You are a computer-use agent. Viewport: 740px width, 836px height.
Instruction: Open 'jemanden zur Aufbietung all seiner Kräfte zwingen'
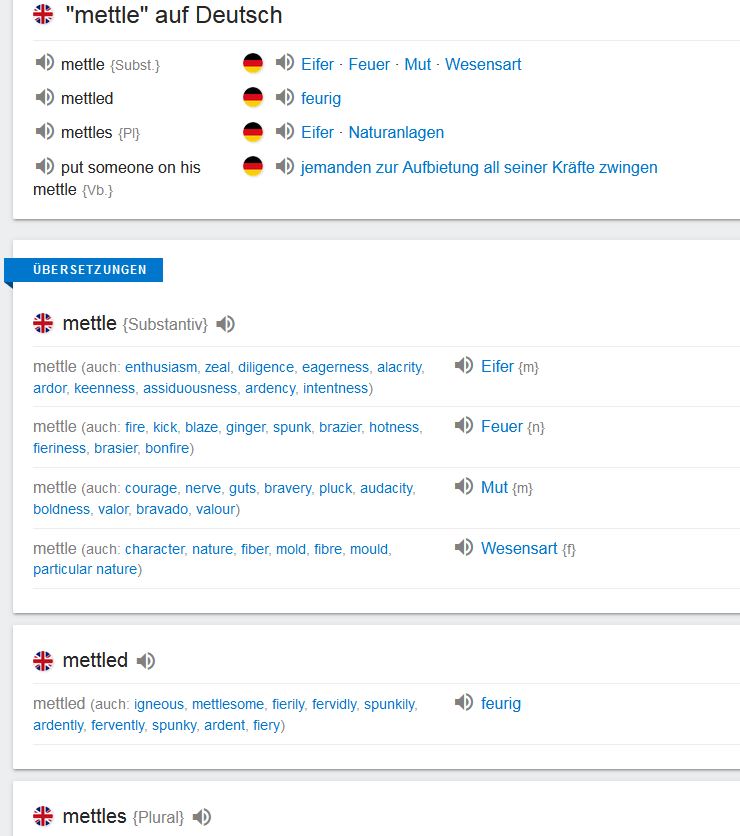pos(479,167)
